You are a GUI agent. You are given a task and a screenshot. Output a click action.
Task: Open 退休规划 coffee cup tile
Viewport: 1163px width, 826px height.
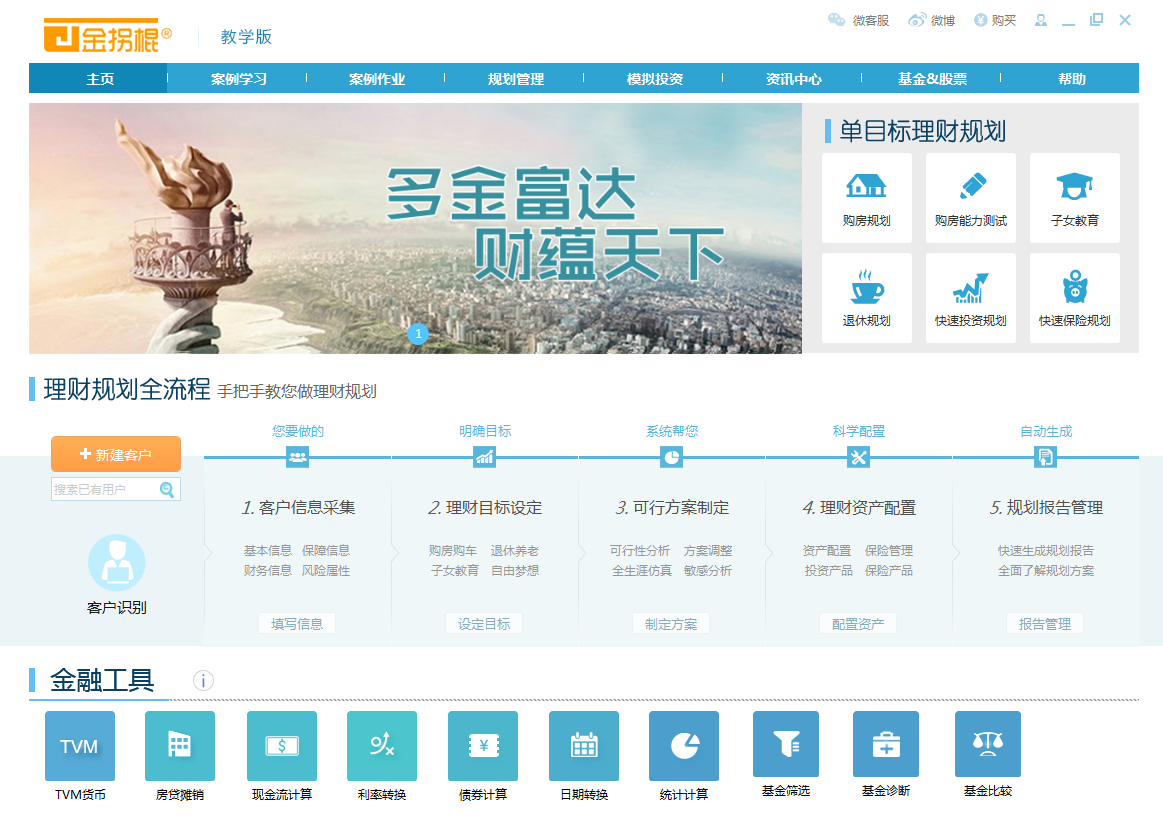[866, 298]
